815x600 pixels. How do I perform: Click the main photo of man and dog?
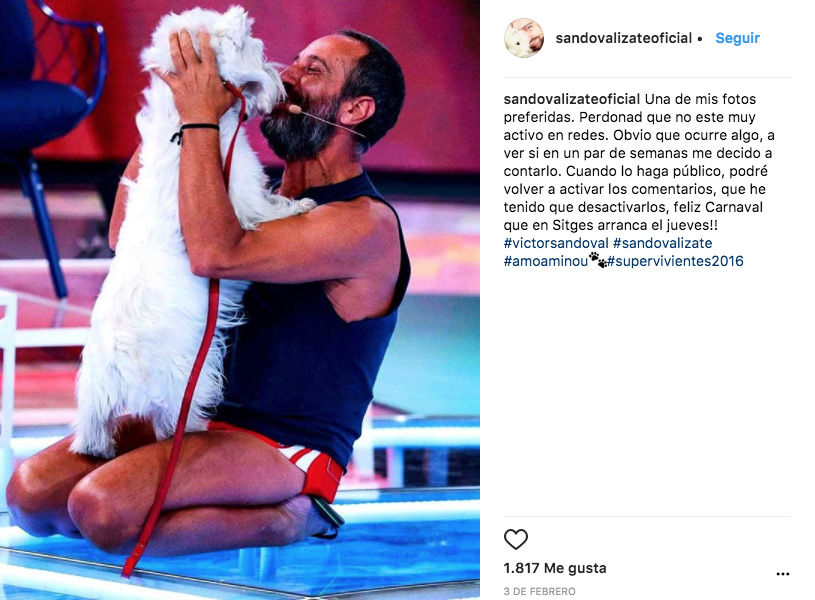click(x=240, y=300)
